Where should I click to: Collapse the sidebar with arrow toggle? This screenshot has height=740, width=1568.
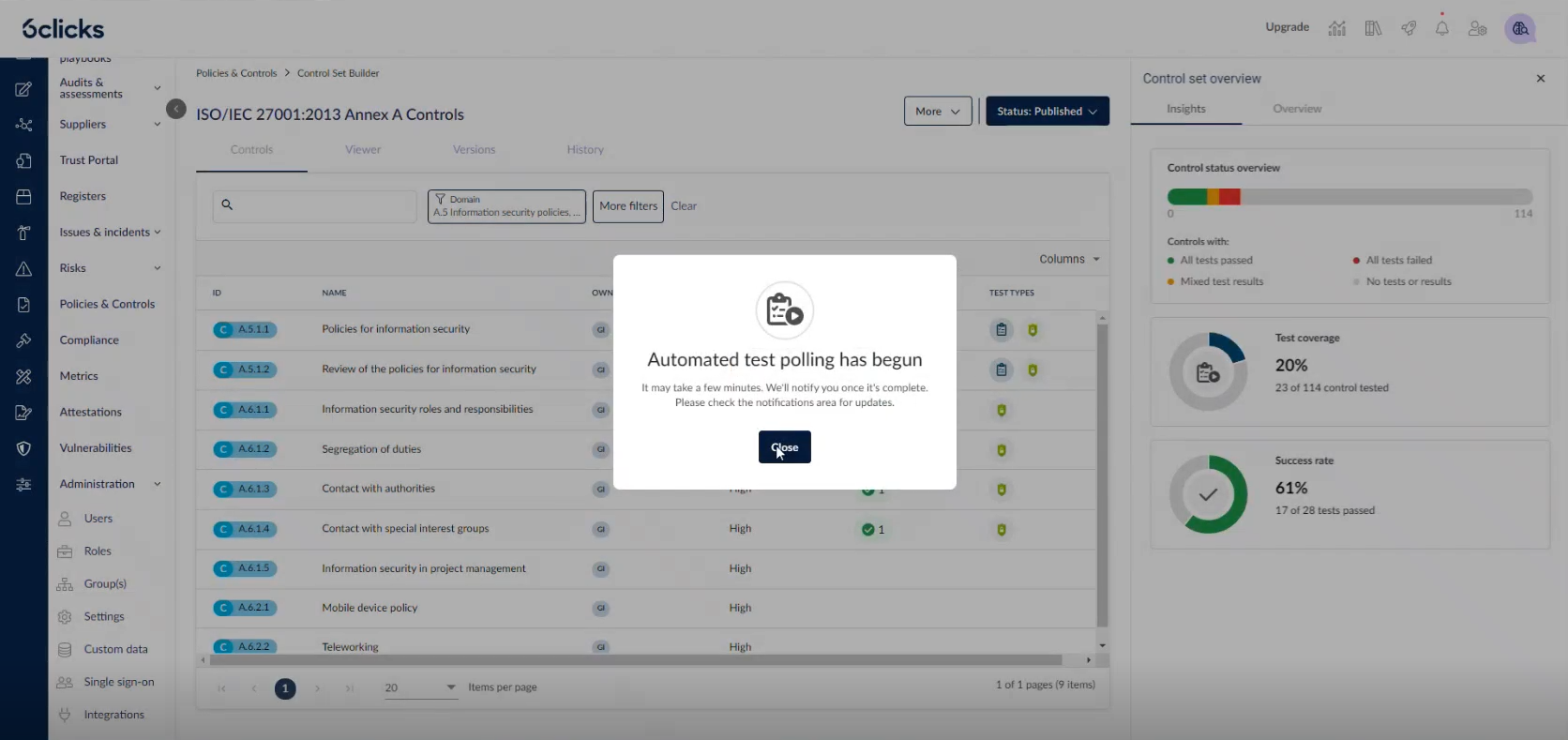pyautogui.click(x=176, y=109)
